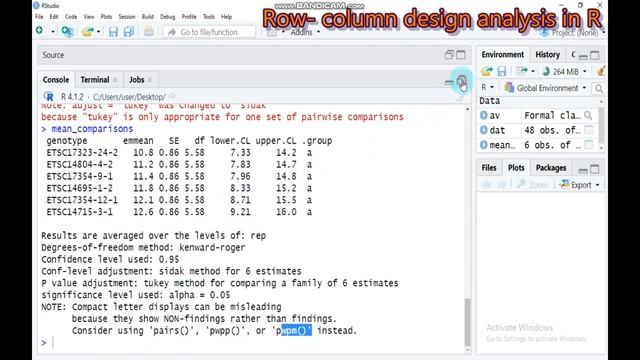Image resolution: width=640 pixels, height=360 pixels.
Task: Minimize the Environment pane
Action: (x=583, y=56)
